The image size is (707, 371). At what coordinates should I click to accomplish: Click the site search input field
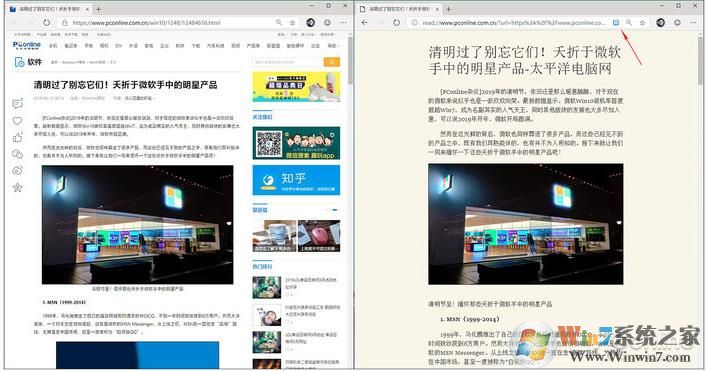tap(288, 62)
